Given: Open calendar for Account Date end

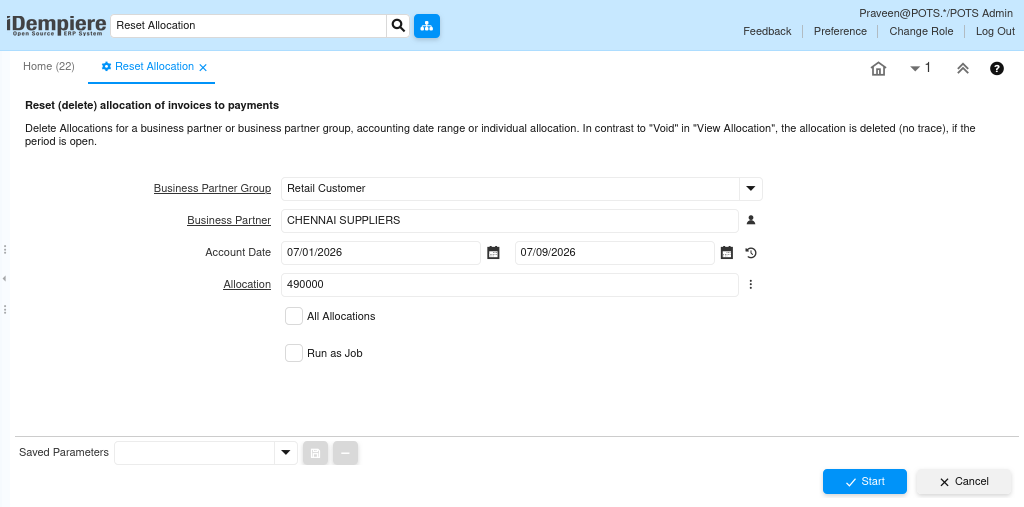Looking at the screenshot, I should [727, 252].
